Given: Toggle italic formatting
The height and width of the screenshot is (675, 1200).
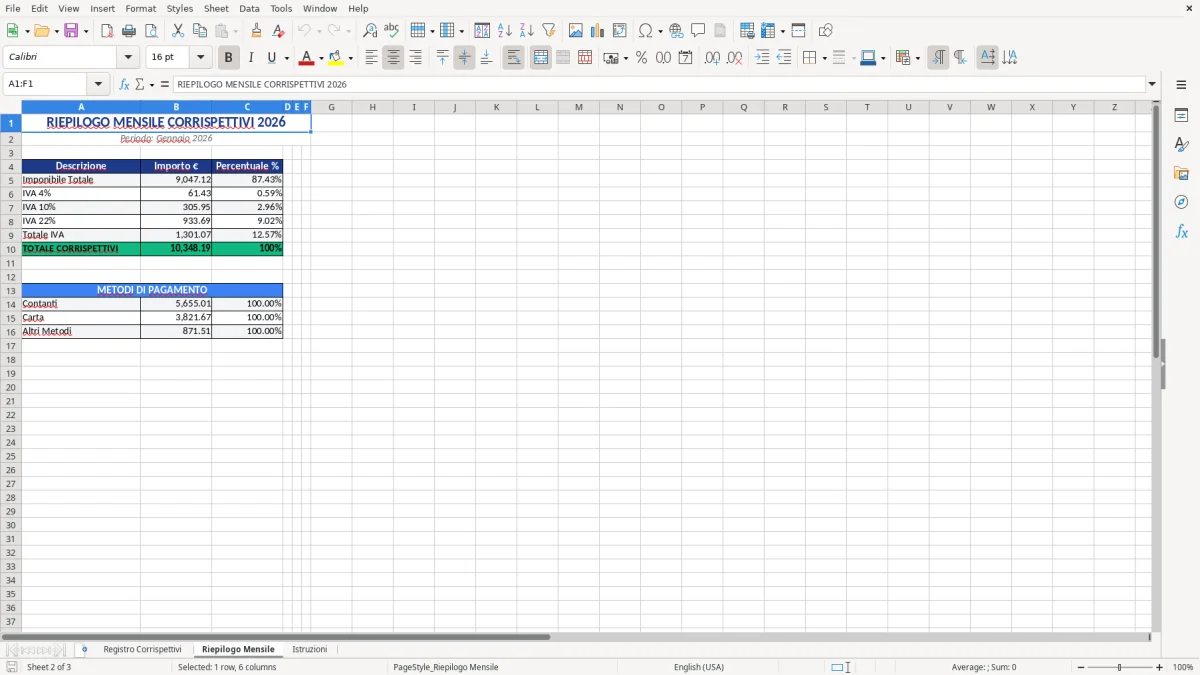Looking at the screenshot, I should pyautogui.click(x=251, y=57).
